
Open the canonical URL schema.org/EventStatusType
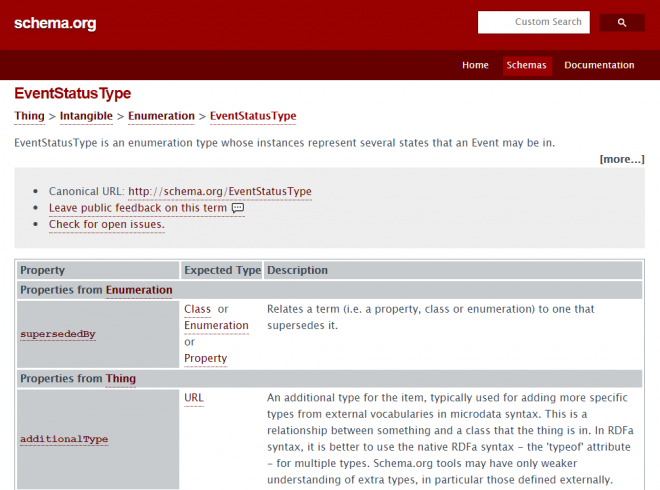pos(220,192)
